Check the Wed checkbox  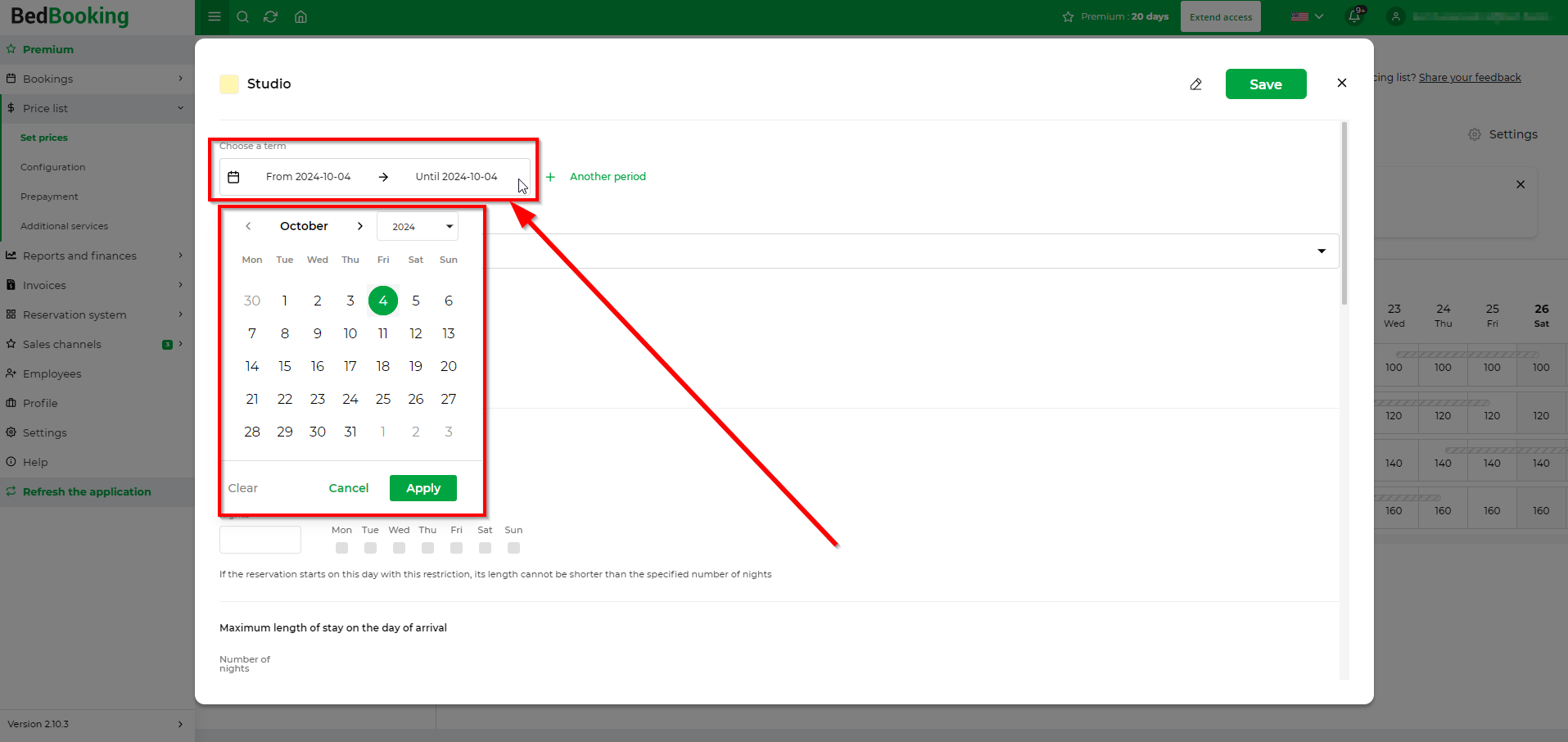tap(399, 548)
